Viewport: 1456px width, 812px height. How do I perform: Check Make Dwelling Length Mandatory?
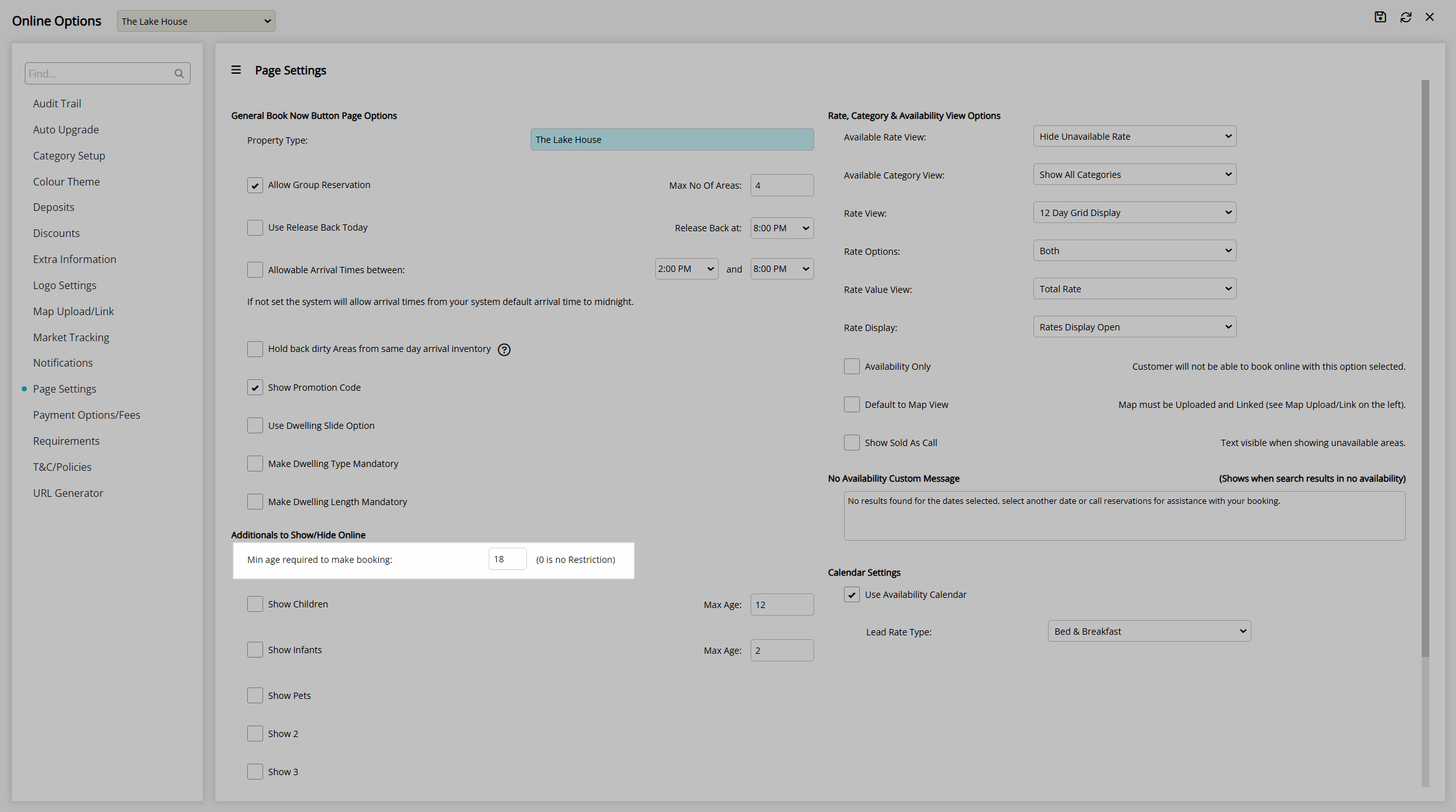[x=255, y=502]
